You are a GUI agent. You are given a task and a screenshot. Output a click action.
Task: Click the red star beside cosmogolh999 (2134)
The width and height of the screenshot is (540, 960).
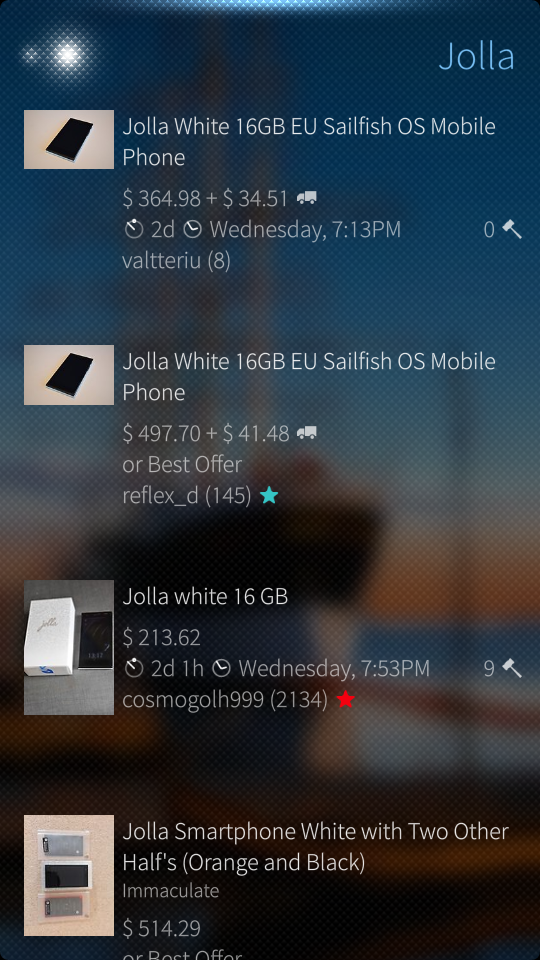tap(345, 699)
